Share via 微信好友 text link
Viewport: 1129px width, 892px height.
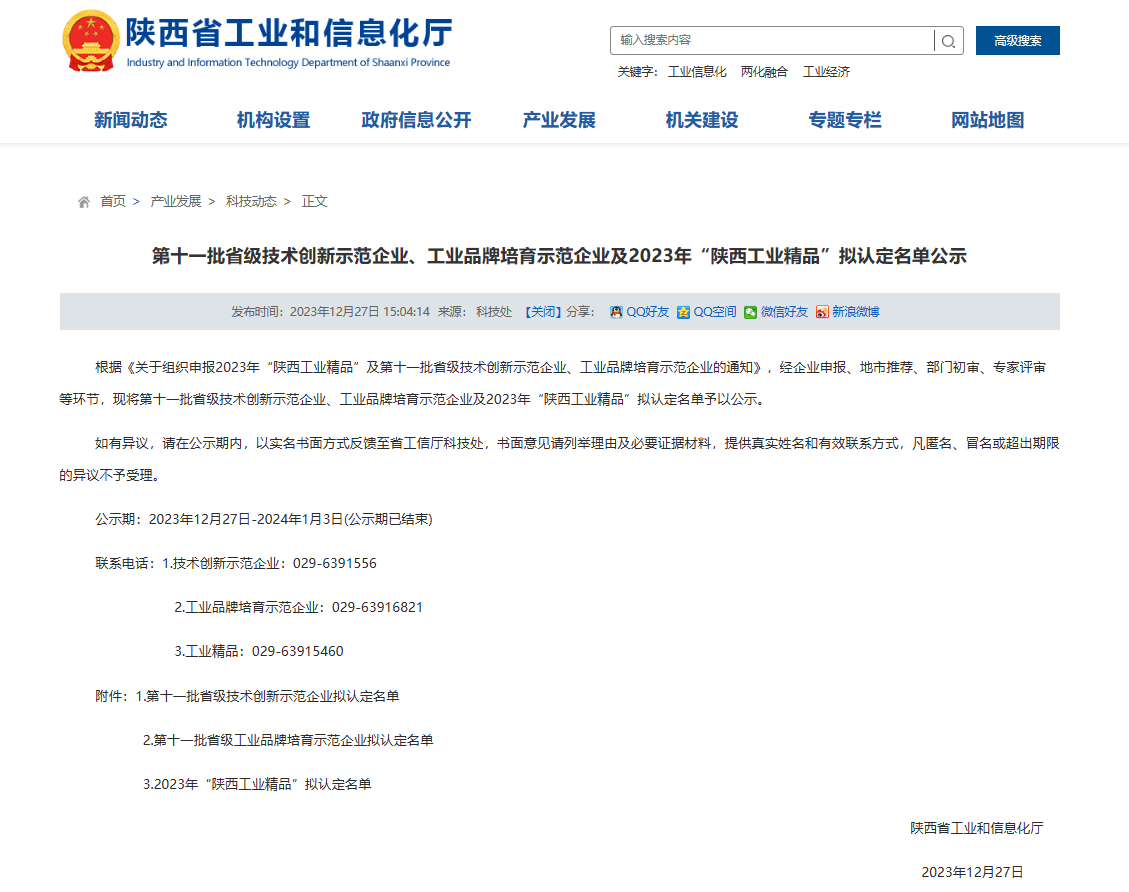click(784, 312)
